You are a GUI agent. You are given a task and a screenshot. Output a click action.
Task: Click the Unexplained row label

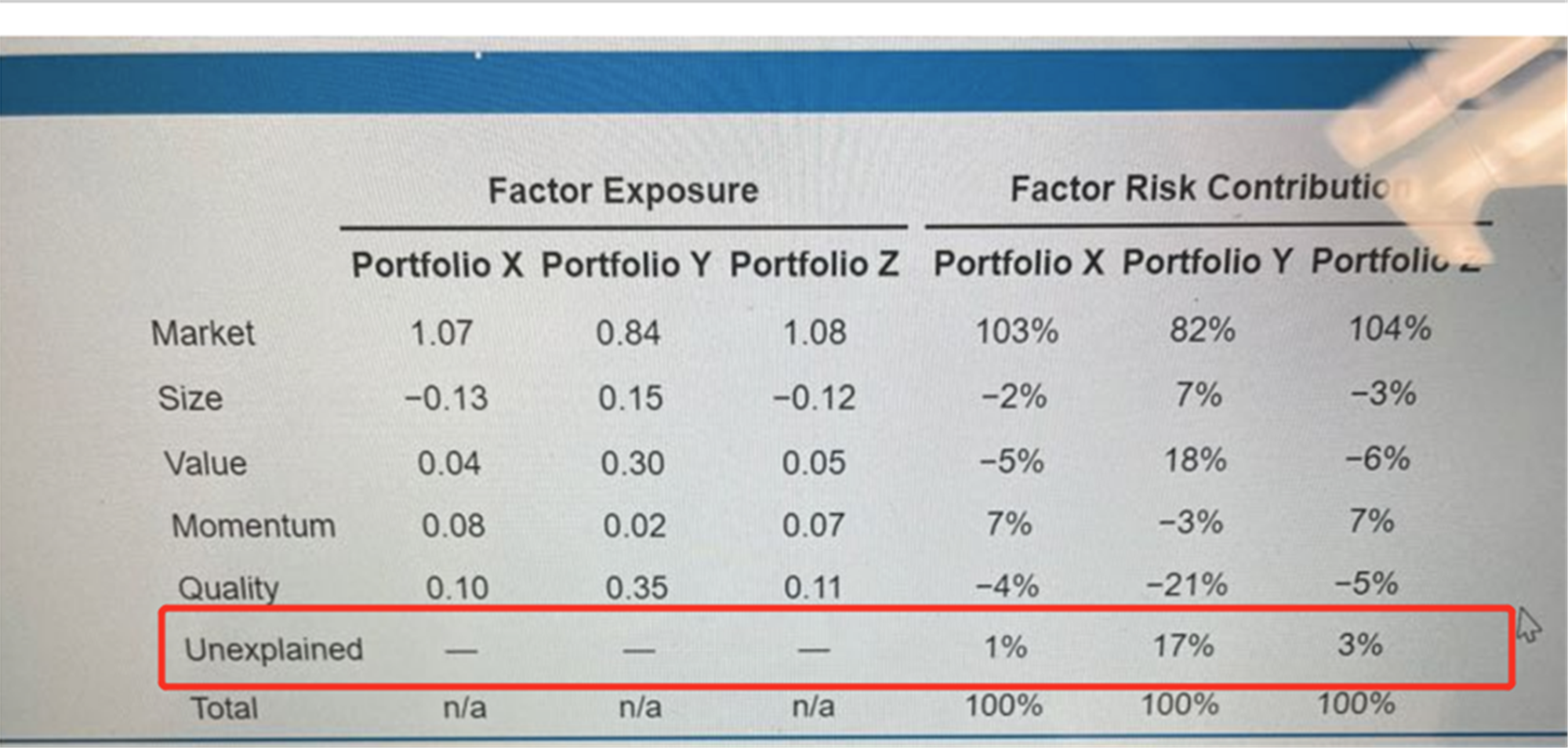tap(274, 650)
